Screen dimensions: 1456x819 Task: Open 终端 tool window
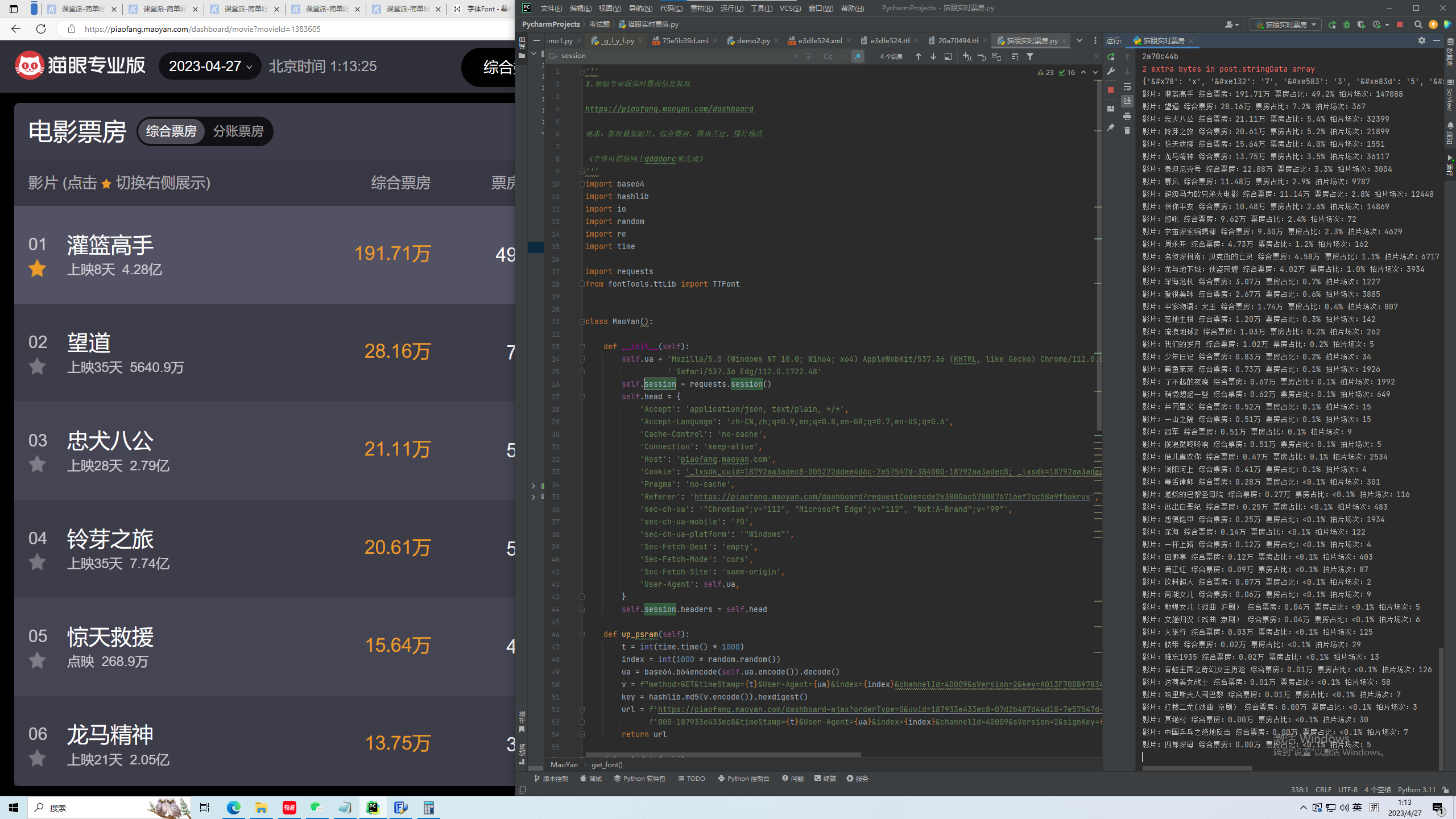click(x=825, y=779)
